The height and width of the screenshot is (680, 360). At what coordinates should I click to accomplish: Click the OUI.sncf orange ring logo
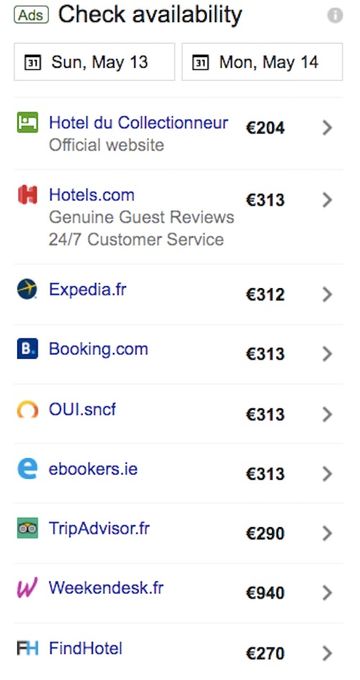pos(27,409)
